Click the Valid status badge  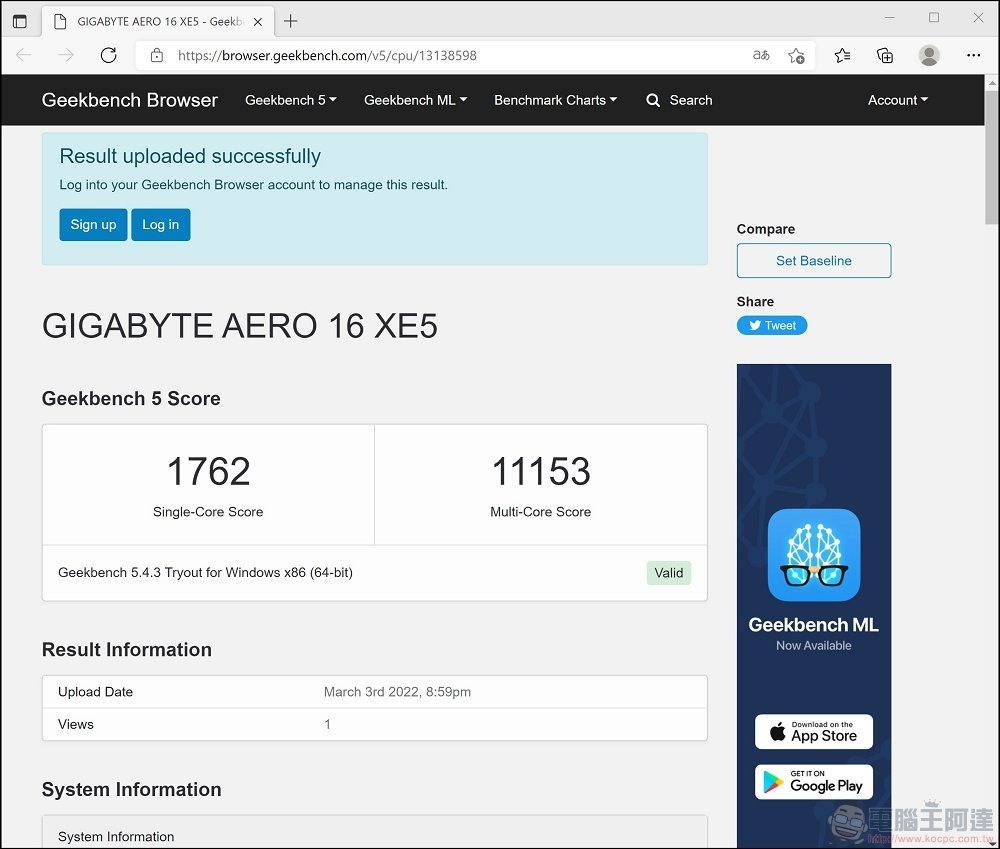pos(668,573)
